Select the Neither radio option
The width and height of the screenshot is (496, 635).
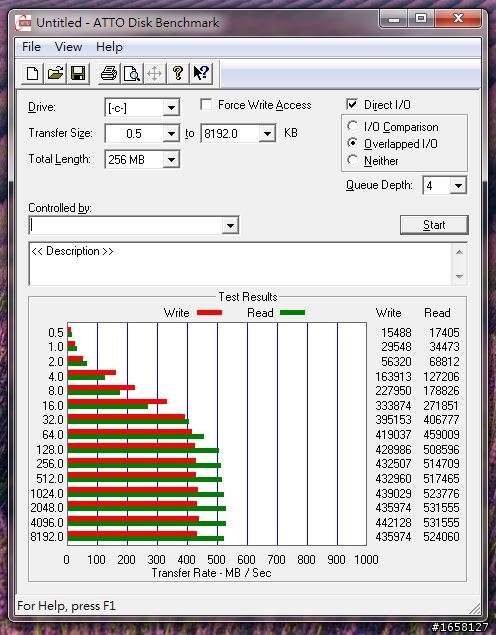coord(352,160)
